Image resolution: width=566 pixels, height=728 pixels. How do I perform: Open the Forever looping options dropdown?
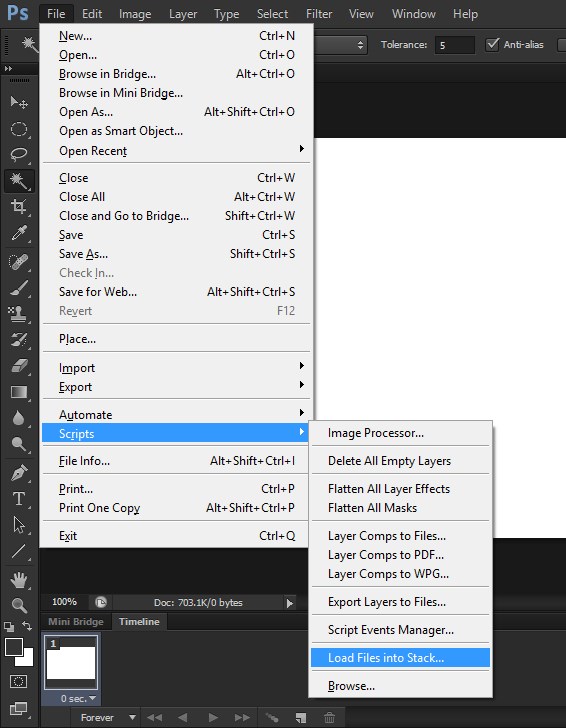pos(108,718)
